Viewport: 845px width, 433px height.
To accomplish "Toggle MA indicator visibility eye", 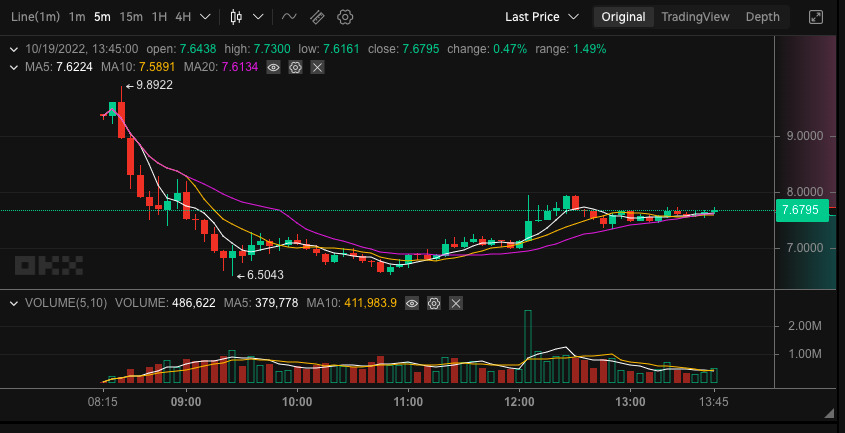I will (273, 67).
